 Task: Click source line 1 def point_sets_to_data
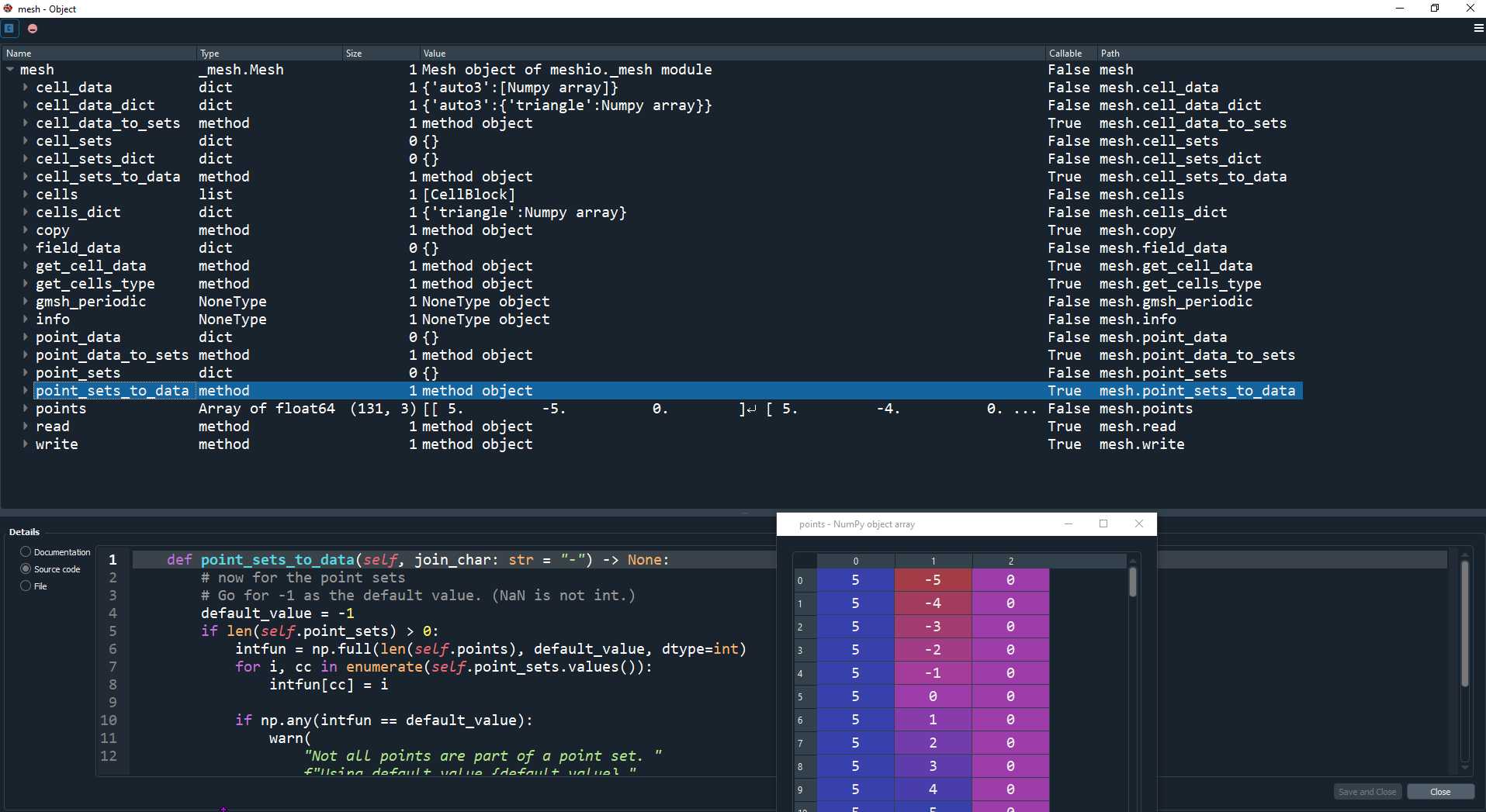pos(417,560)
